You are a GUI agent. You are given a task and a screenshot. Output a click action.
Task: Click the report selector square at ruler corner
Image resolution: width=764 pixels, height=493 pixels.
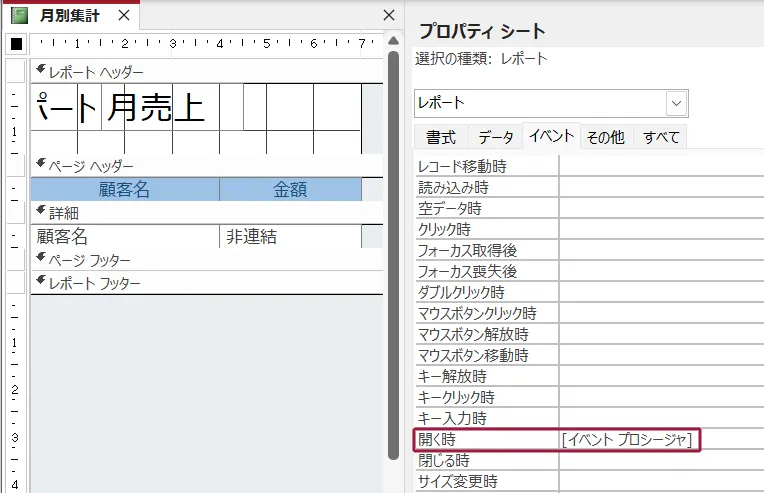16,44
